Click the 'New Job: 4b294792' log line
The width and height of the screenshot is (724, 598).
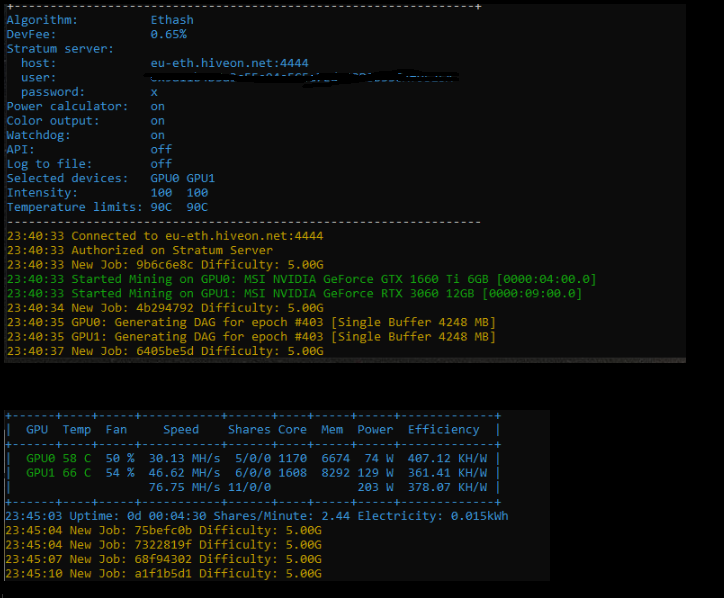tap(165, 308)
